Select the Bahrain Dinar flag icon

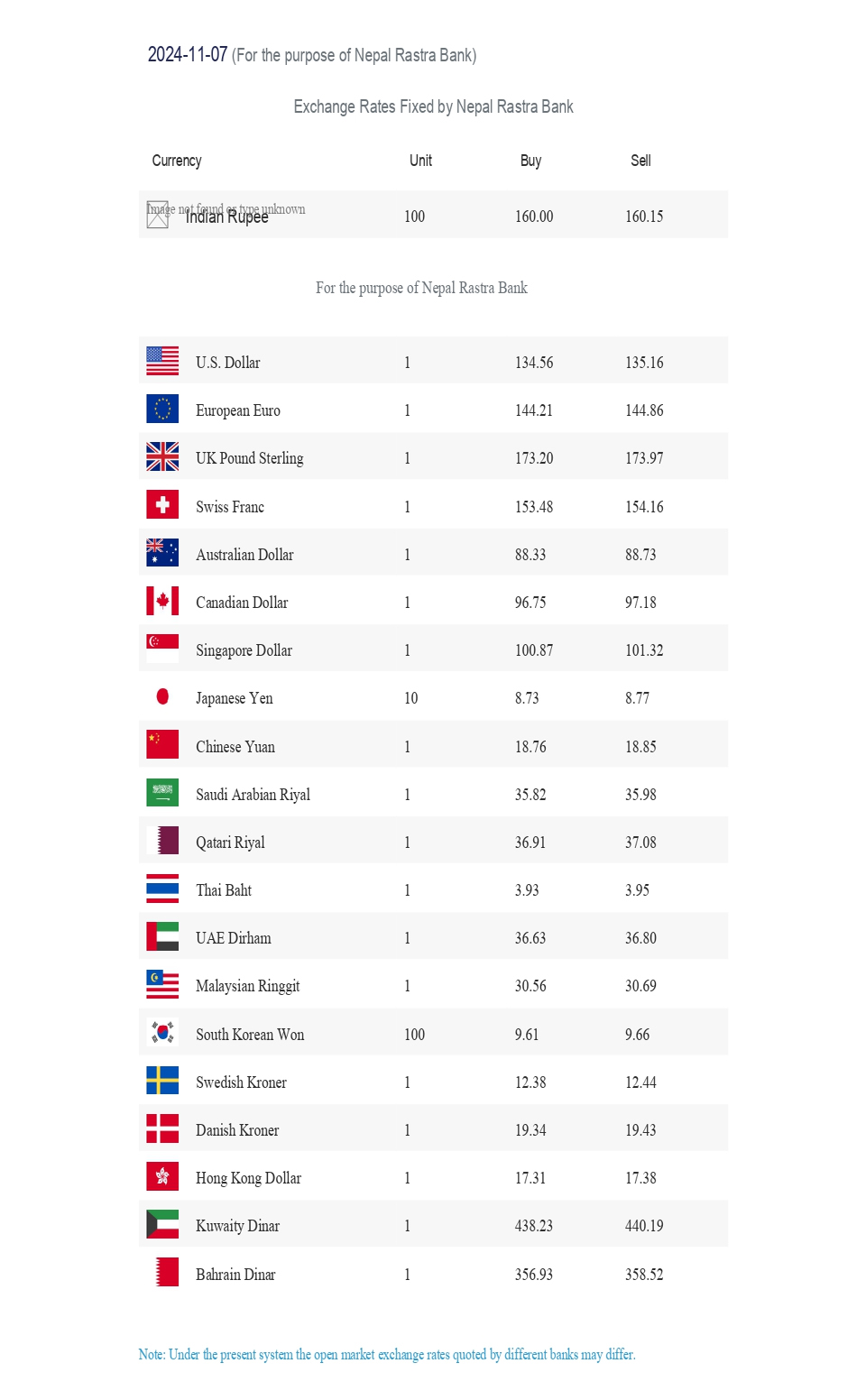point(162,1272)
